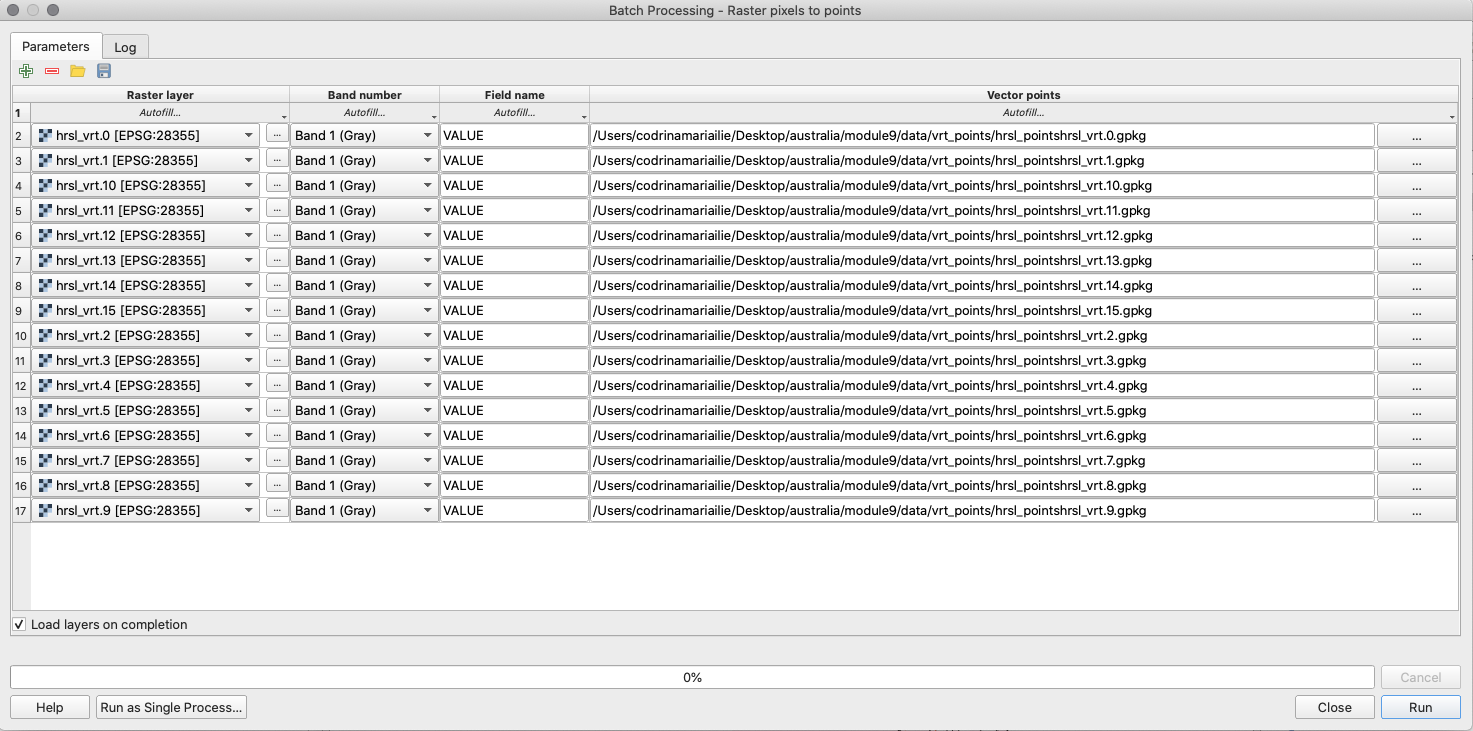
Task: Click the Raster layer column header
Action: pos(160,95)
